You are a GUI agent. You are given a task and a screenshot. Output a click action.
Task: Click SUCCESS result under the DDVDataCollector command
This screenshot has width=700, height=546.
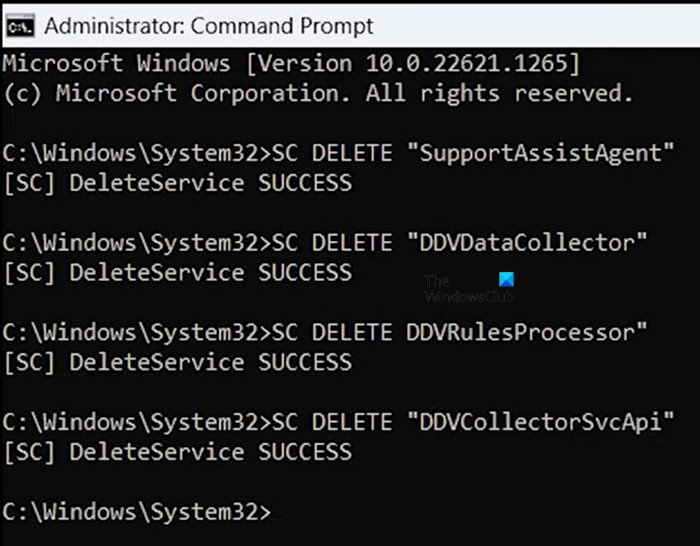click(304, 273)
